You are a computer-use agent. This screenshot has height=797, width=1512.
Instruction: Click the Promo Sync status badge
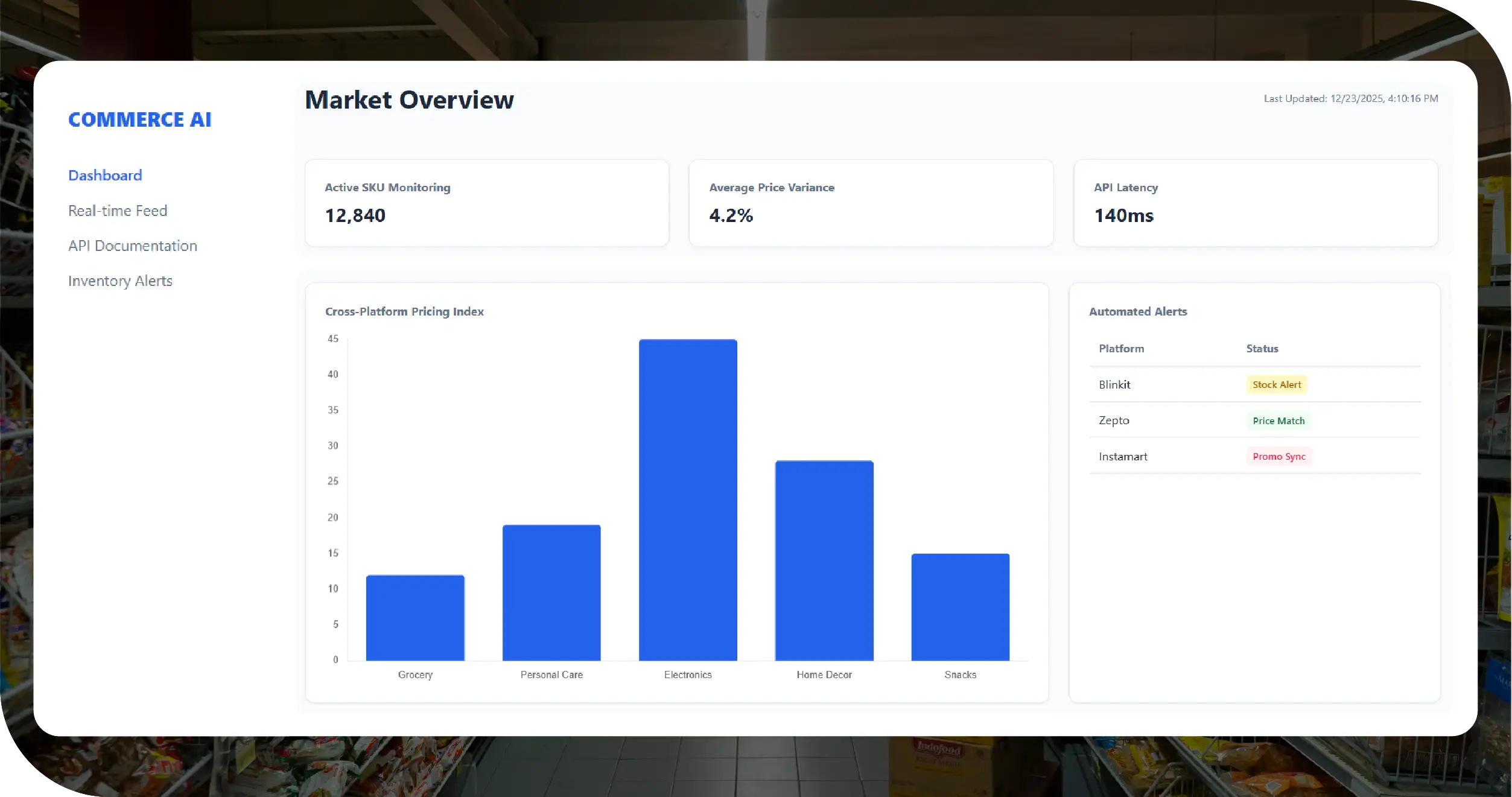1279,457
